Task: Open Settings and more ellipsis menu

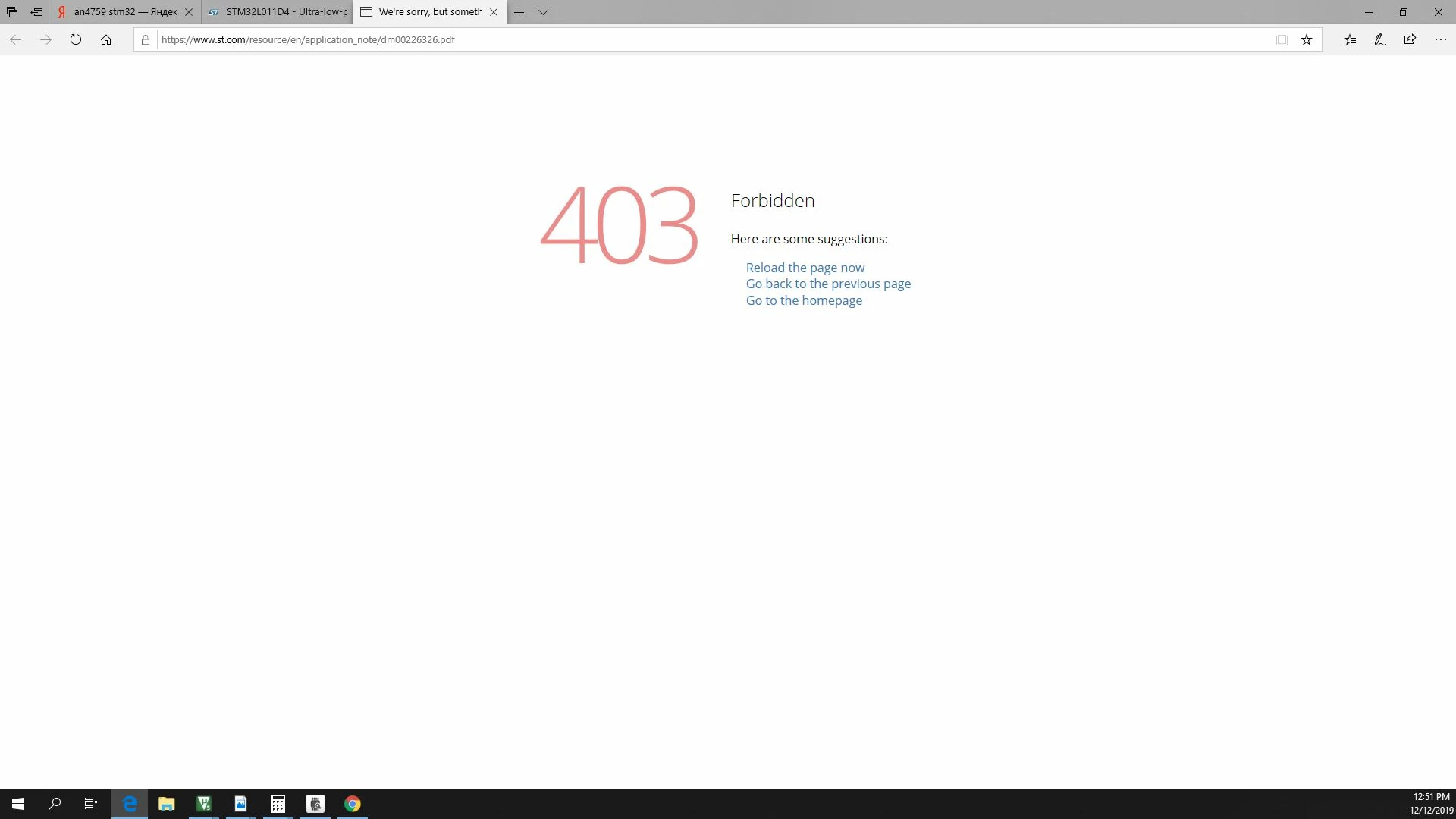Action: tap(1441, 39)
